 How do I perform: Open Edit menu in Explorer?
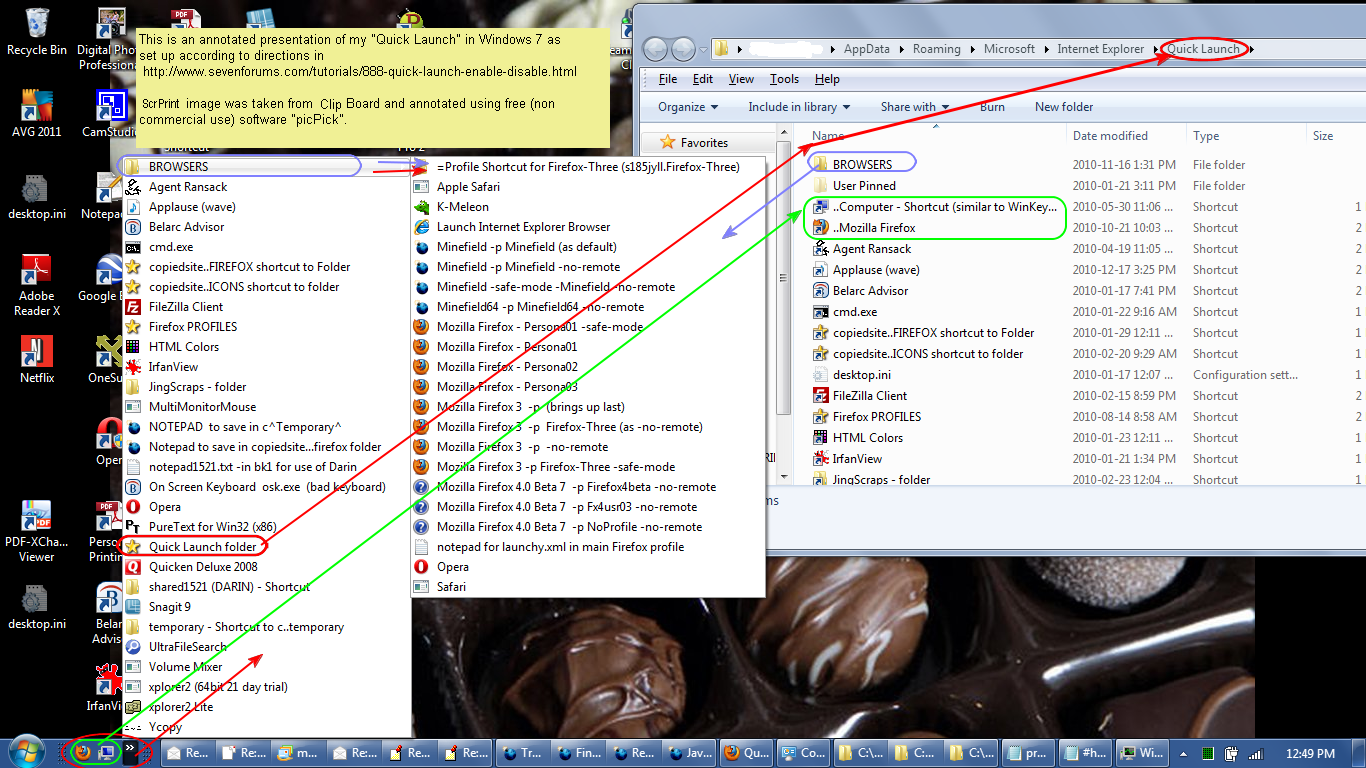pos(703,79)
